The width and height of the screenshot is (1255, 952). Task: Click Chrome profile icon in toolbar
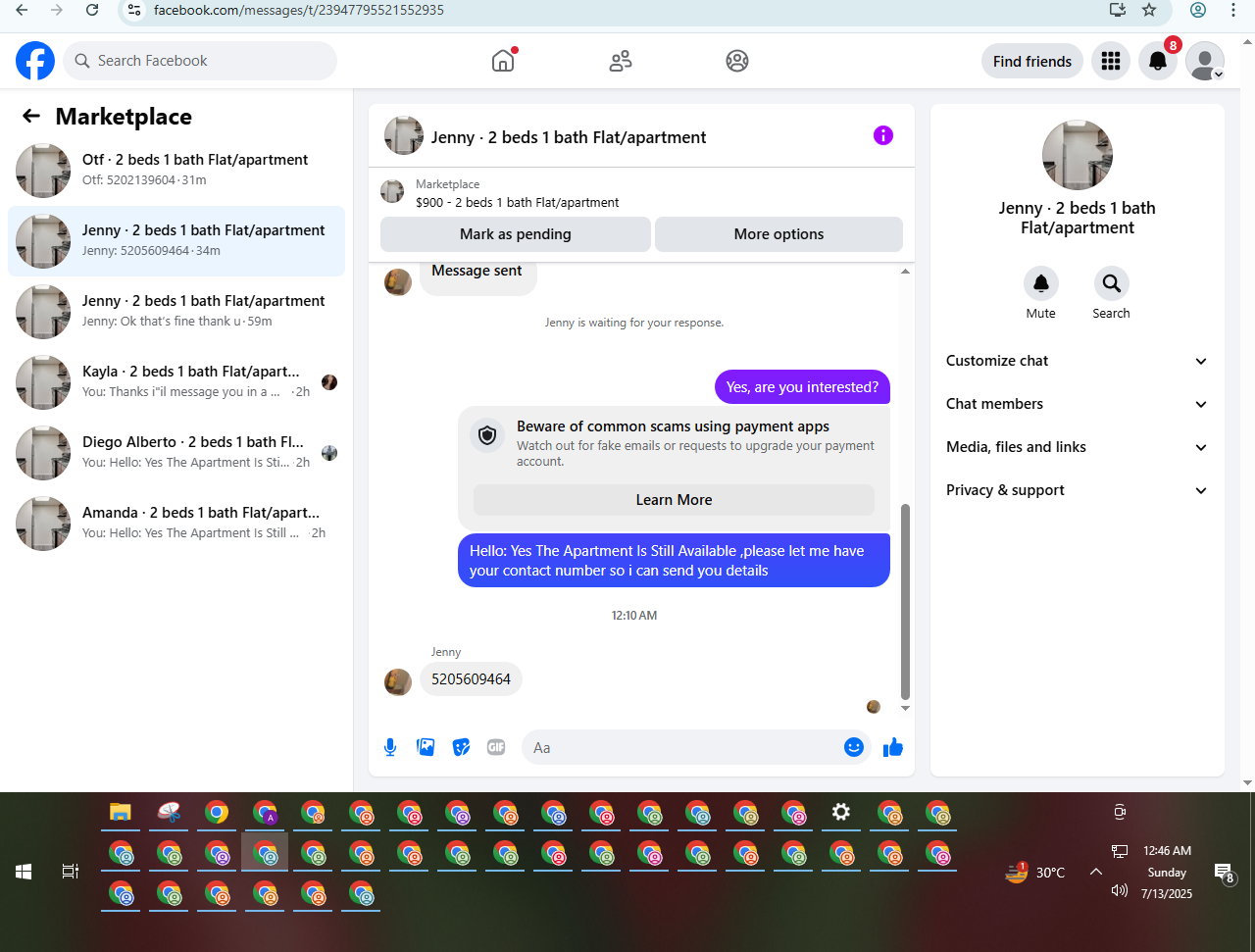[x=1198, y=10]
